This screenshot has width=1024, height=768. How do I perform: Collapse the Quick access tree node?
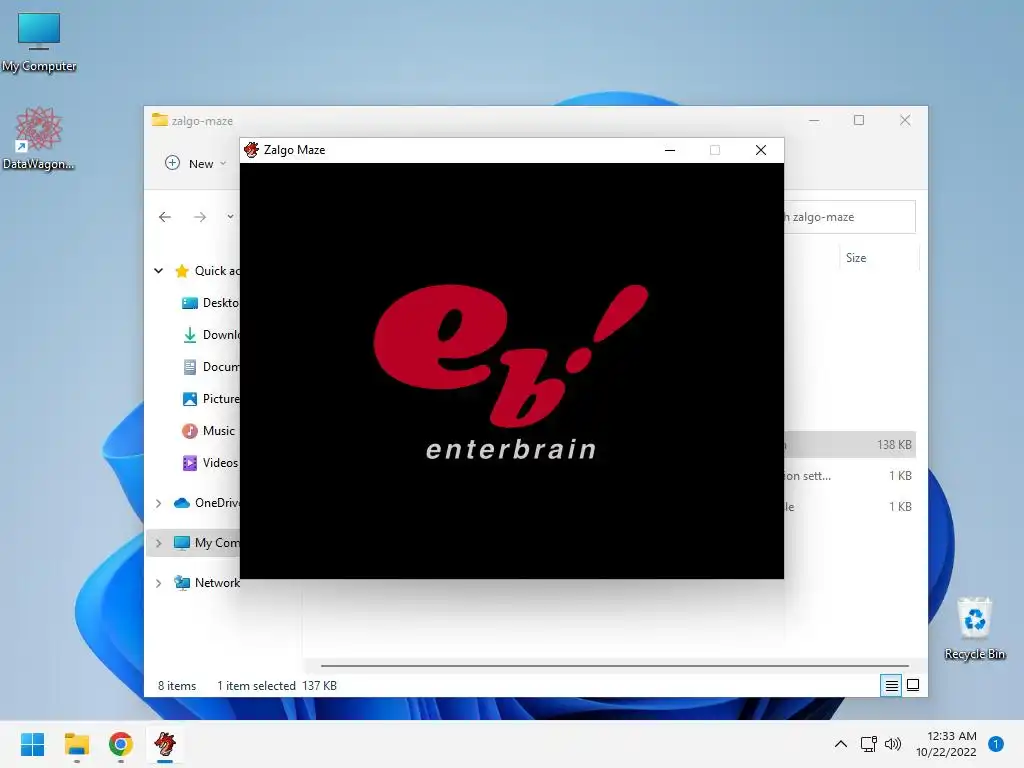(x=159, y=270)
